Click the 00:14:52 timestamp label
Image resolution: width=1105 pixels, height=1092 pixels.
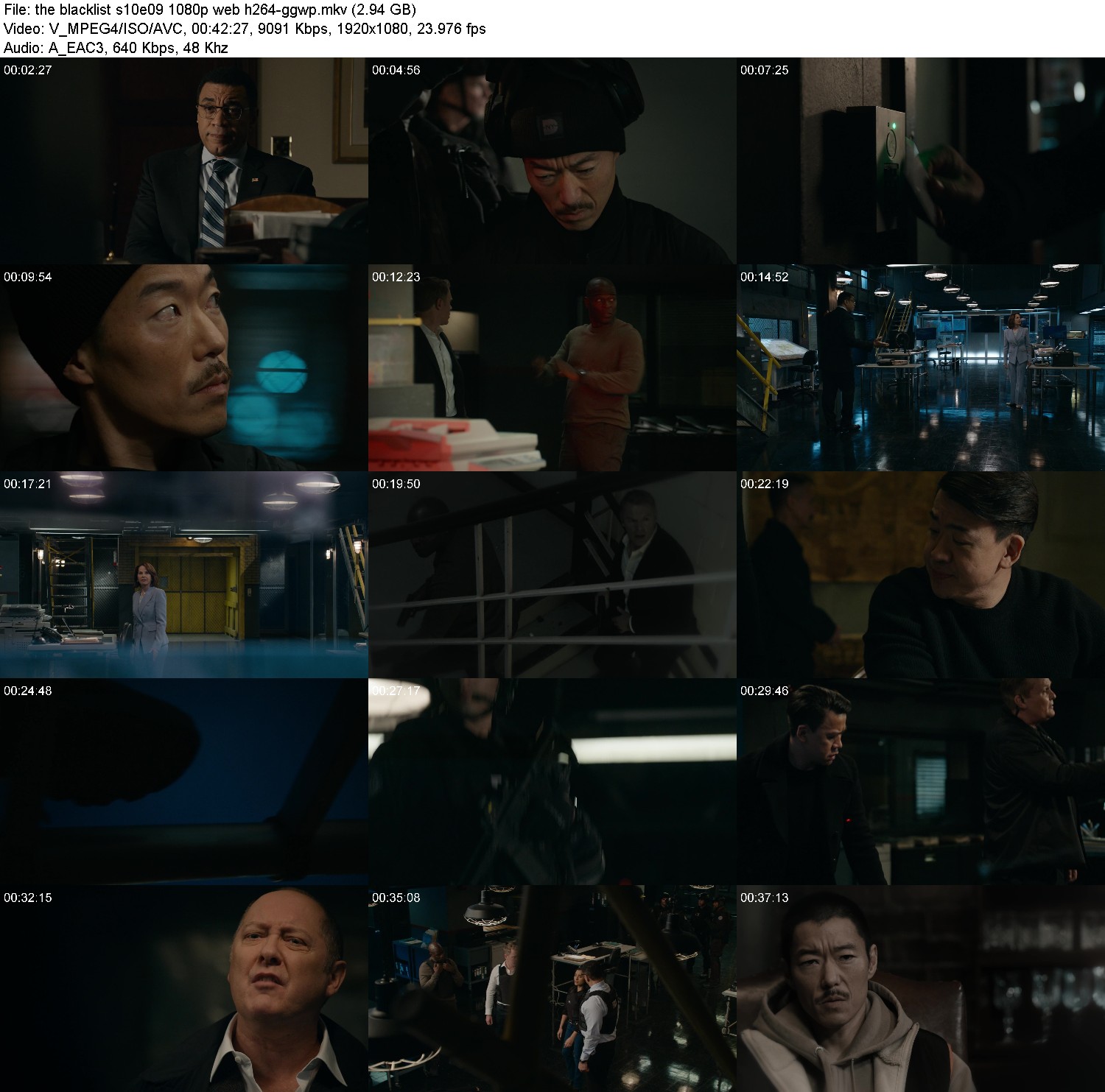point(765,277)
